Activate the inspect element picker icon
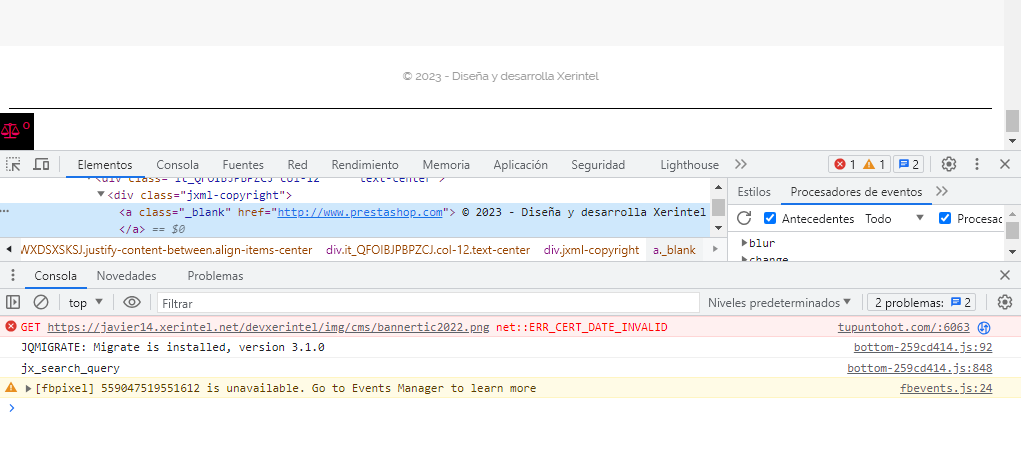This screenshot has width=1021, height=455. (13, 164)
